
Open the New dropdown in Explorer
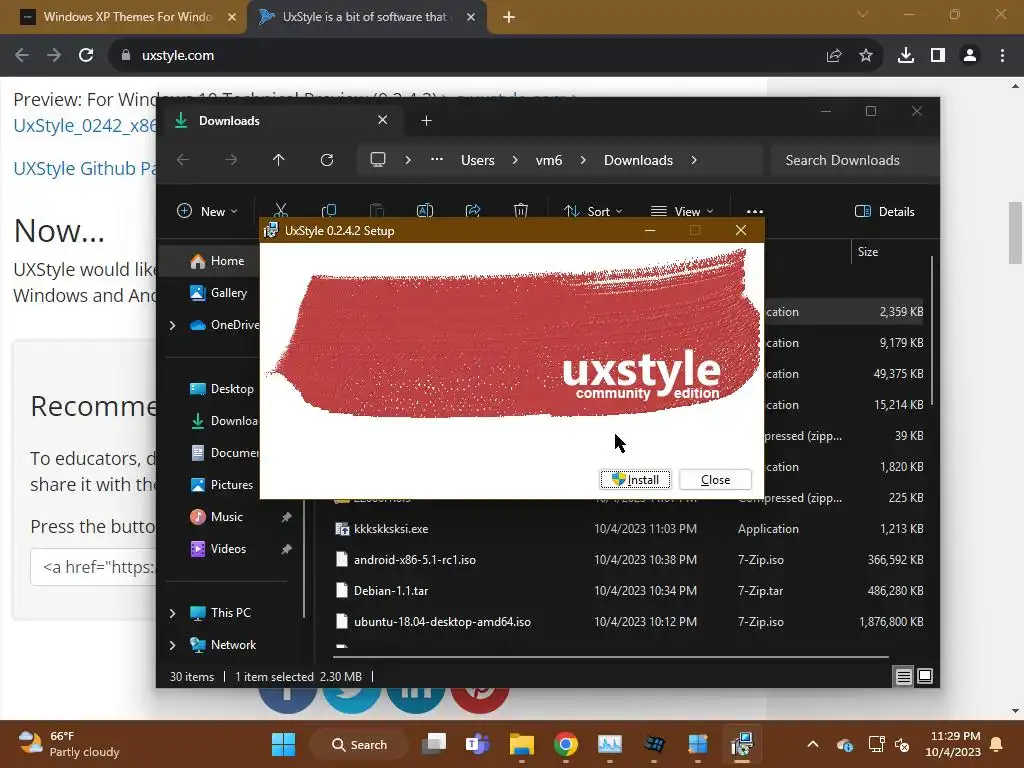click(x=208, y=211)
